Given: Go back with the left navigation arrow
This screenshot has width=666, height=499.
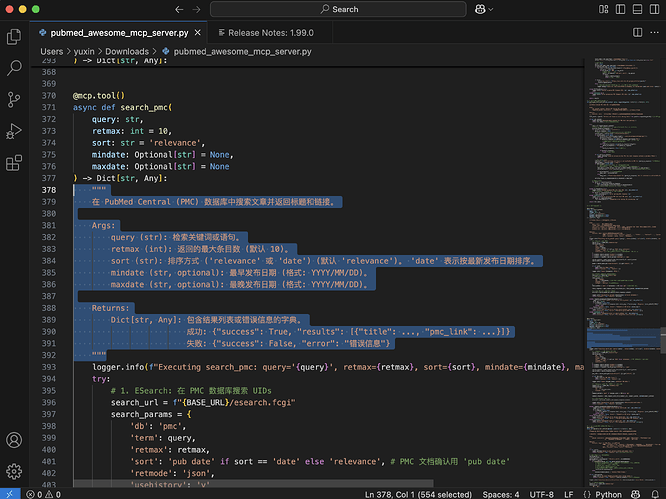Looking at the screenshot, I should click(179, 9).
